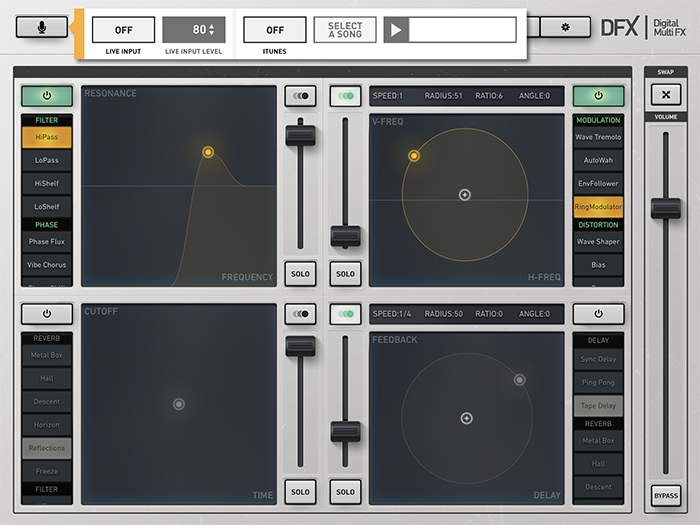This screenshot has height=525, width=700.
Task: Solo the Delay effect slot
Action: click(346, 492)
